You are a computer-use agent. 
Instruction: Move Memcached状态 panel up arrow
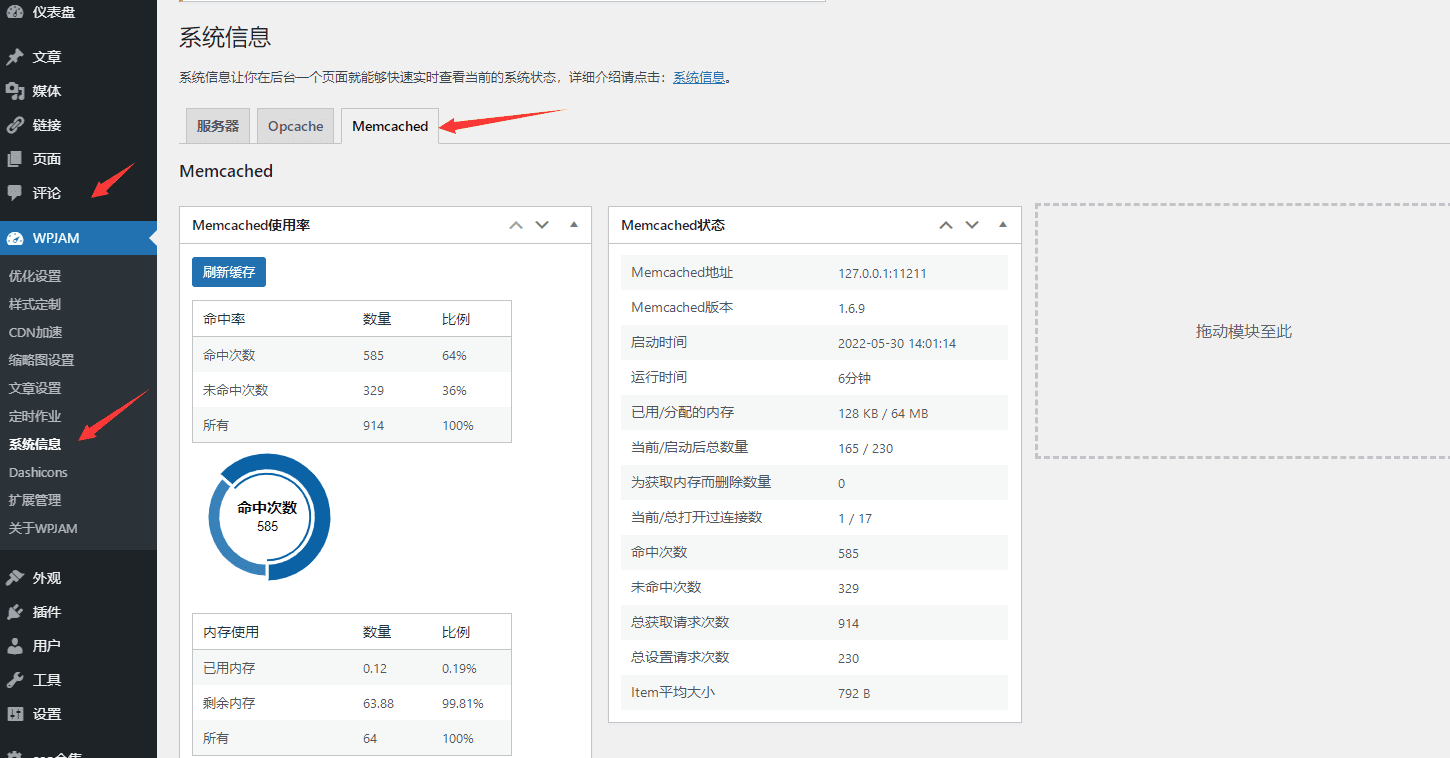click(945, 225)
